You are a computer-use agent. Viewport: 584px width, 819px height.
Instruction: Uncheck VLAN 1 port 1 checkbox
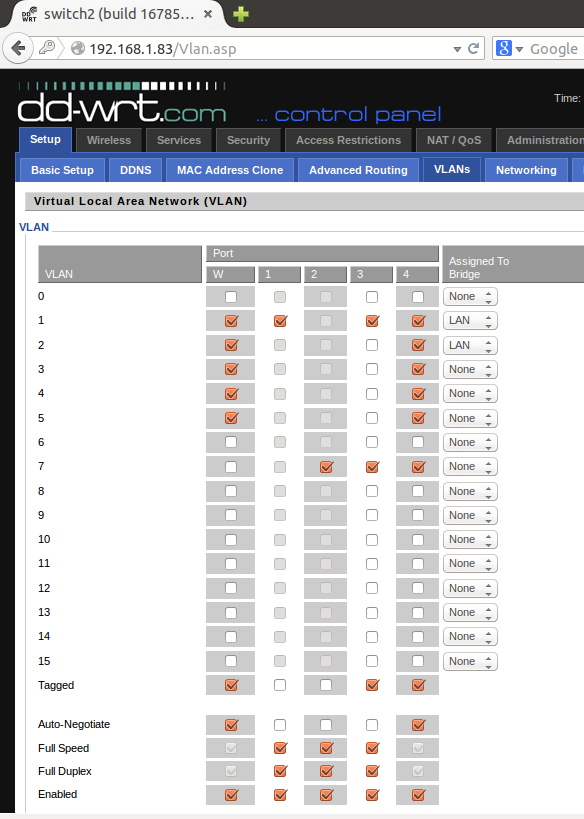281,321
